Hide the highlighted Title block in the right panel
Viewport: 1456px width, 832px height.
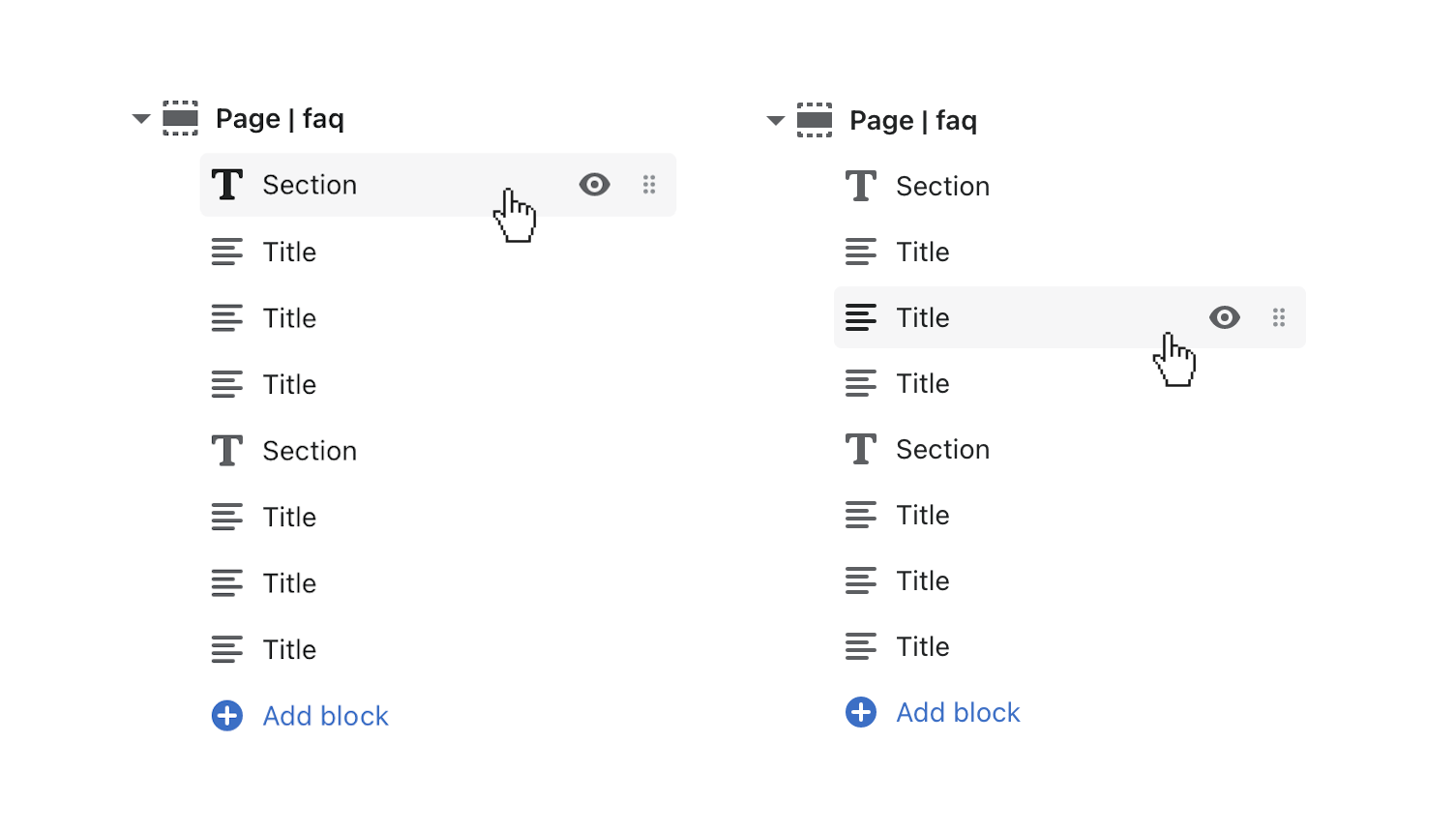pyautogui.click(x=1225, y=317)
